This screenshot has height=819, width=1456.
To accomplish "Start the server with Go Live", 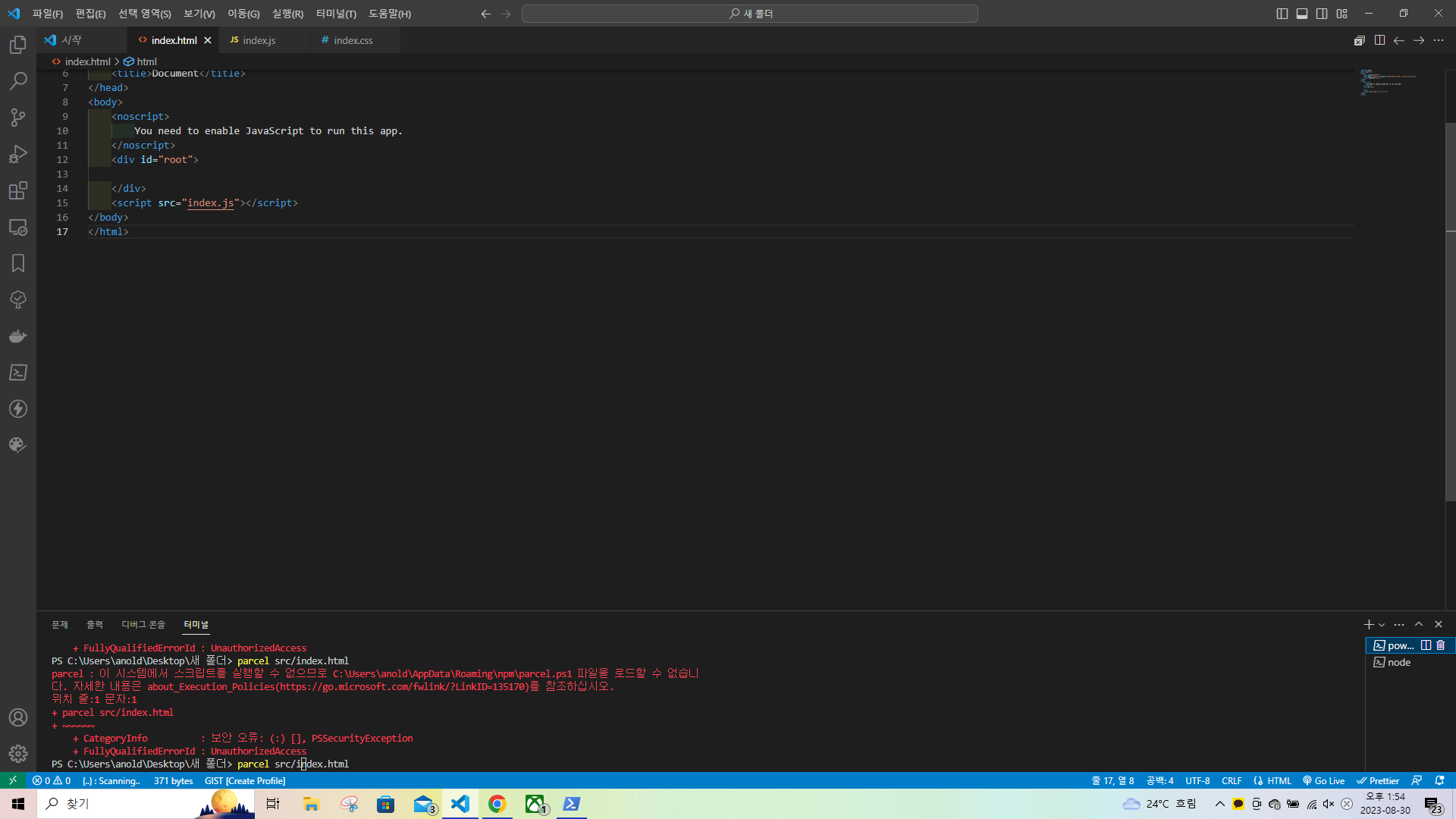I will (1323, 780).
